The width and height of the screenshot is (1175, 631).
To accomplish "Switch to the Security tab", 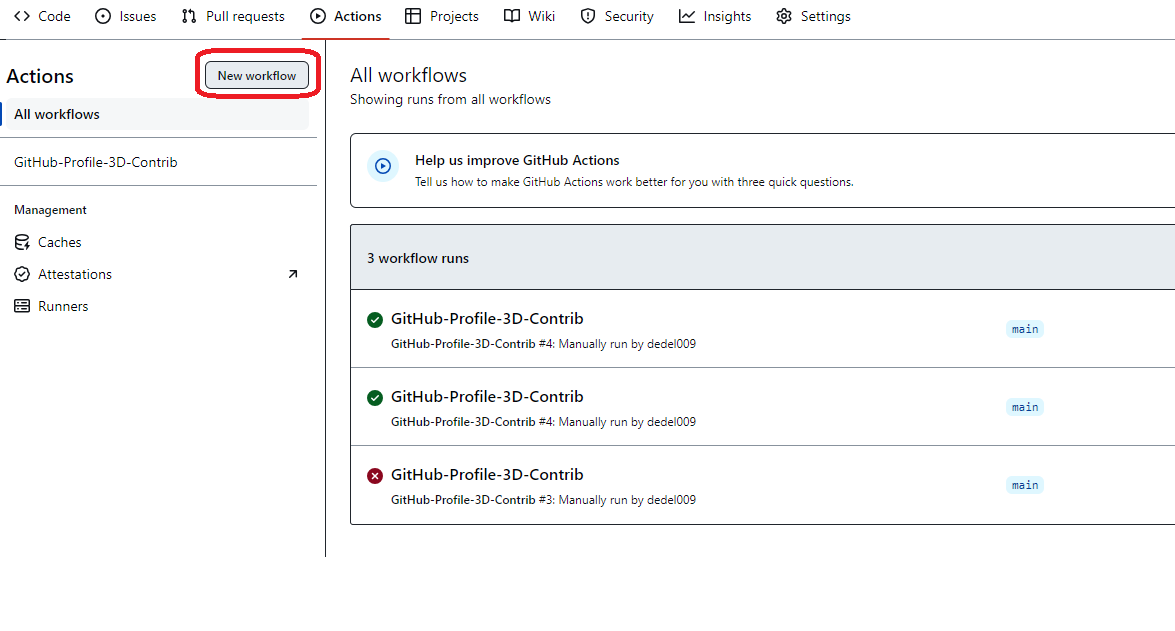I will click(617, 16).
